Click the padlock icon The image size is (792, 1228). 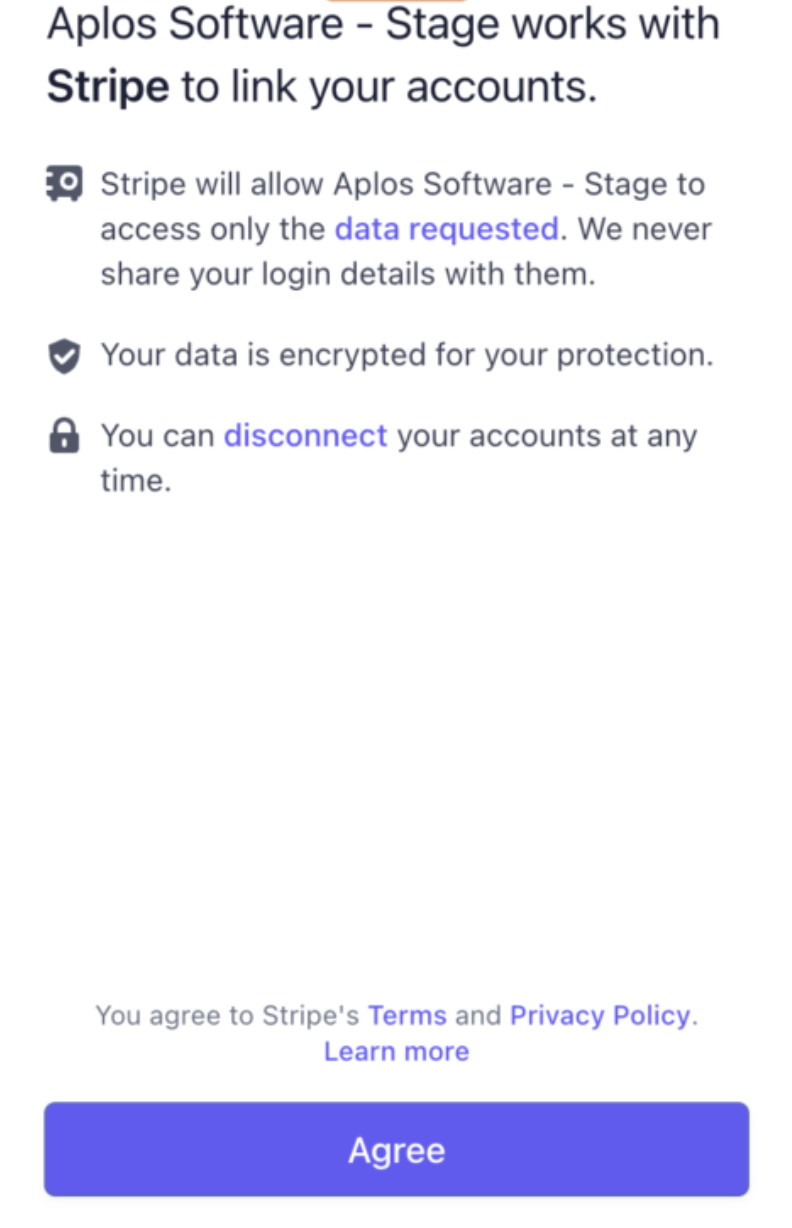click(64, 436)
